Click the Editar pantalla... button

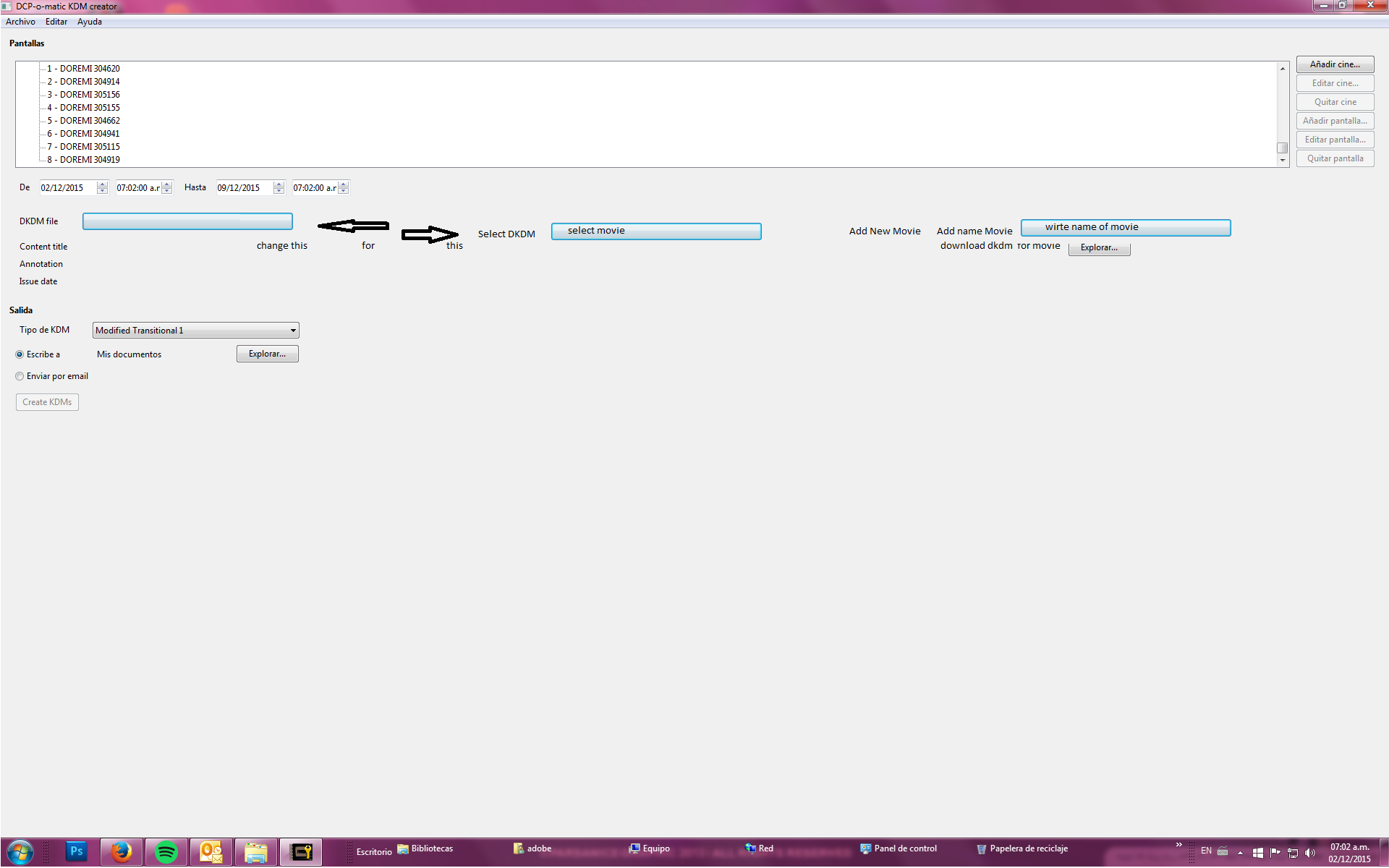[1335, 140]
